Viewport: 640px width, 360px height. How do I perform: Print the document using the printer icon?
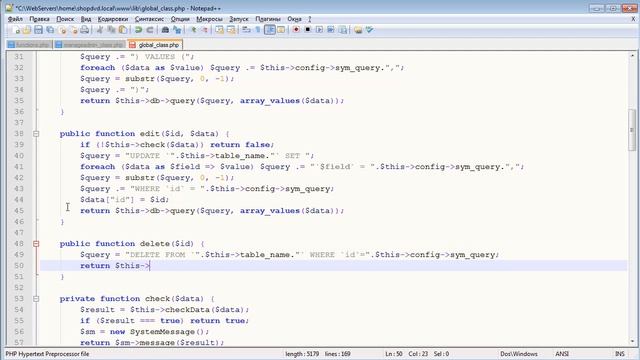pyautogui.click(x=84, y=30)
